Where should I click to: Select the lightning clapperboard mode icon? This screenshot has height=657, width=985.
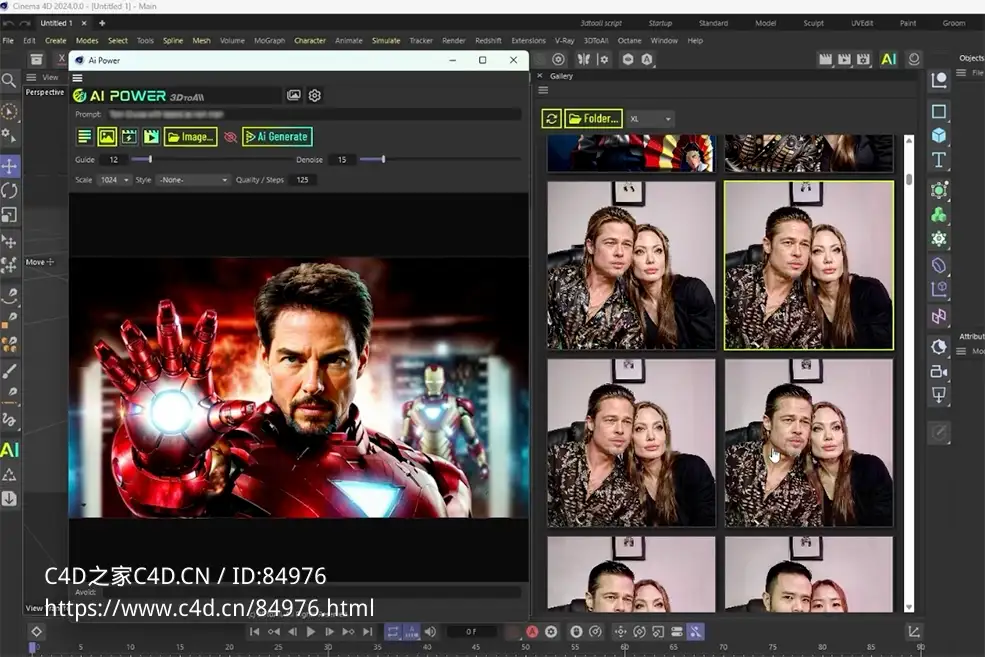pos(129,136)
